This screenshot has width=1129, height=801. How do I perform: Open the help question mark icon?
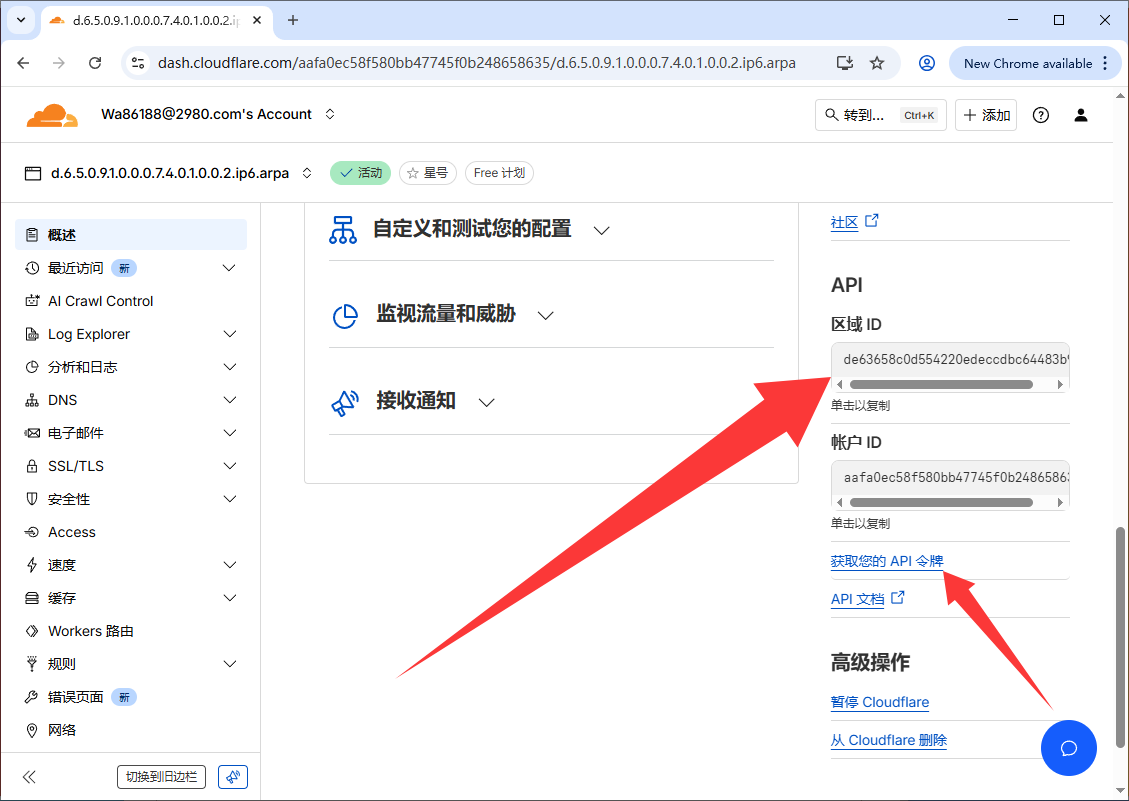(1041, 115)
